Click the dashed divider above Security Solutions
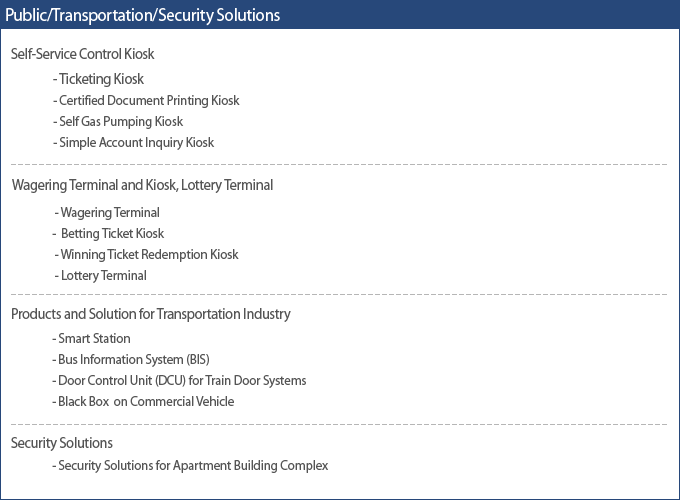680x500 pixels. tap(339, 424)
